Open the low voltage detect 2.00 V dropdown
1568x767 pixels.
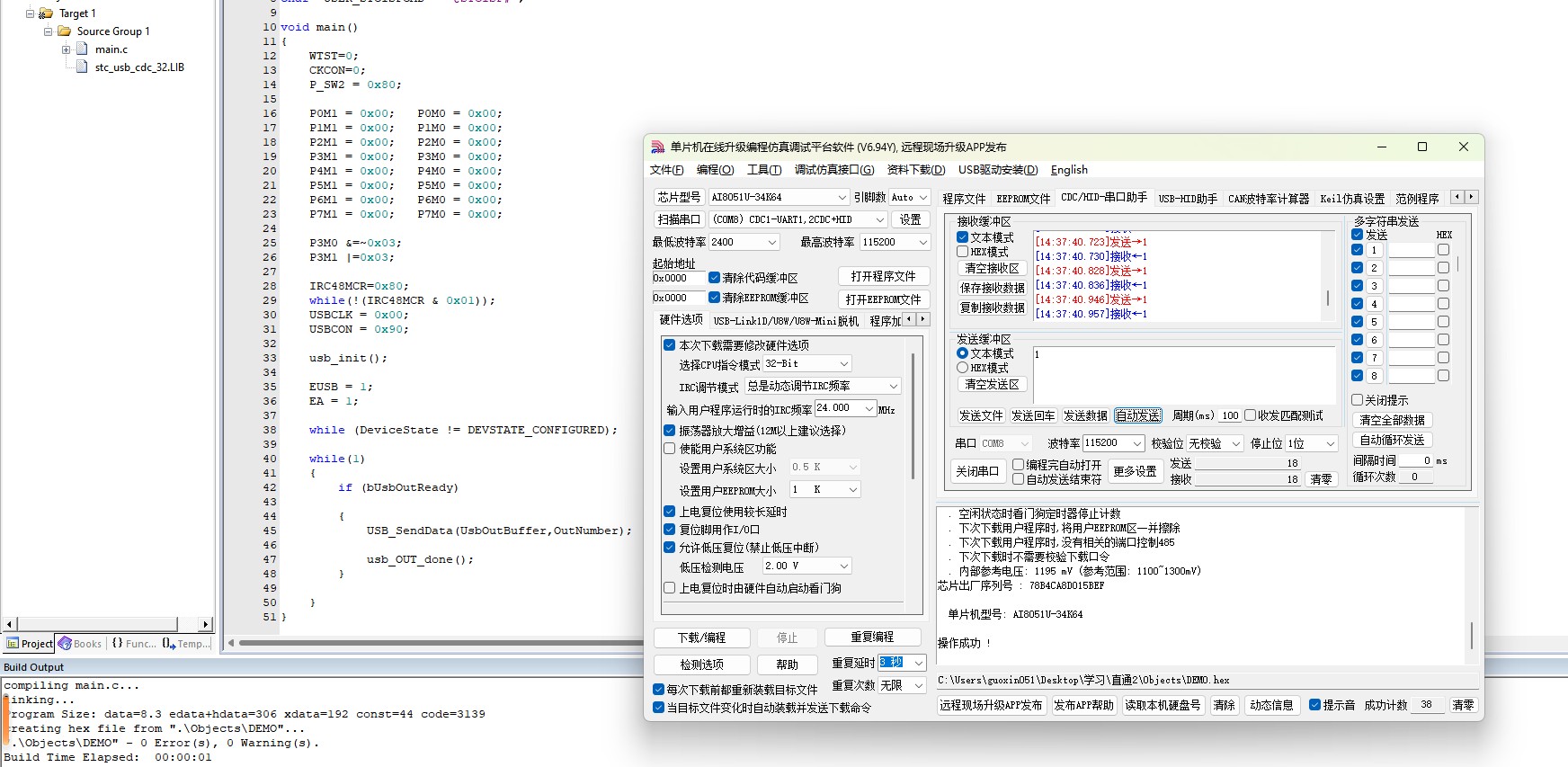click(844, 566)
